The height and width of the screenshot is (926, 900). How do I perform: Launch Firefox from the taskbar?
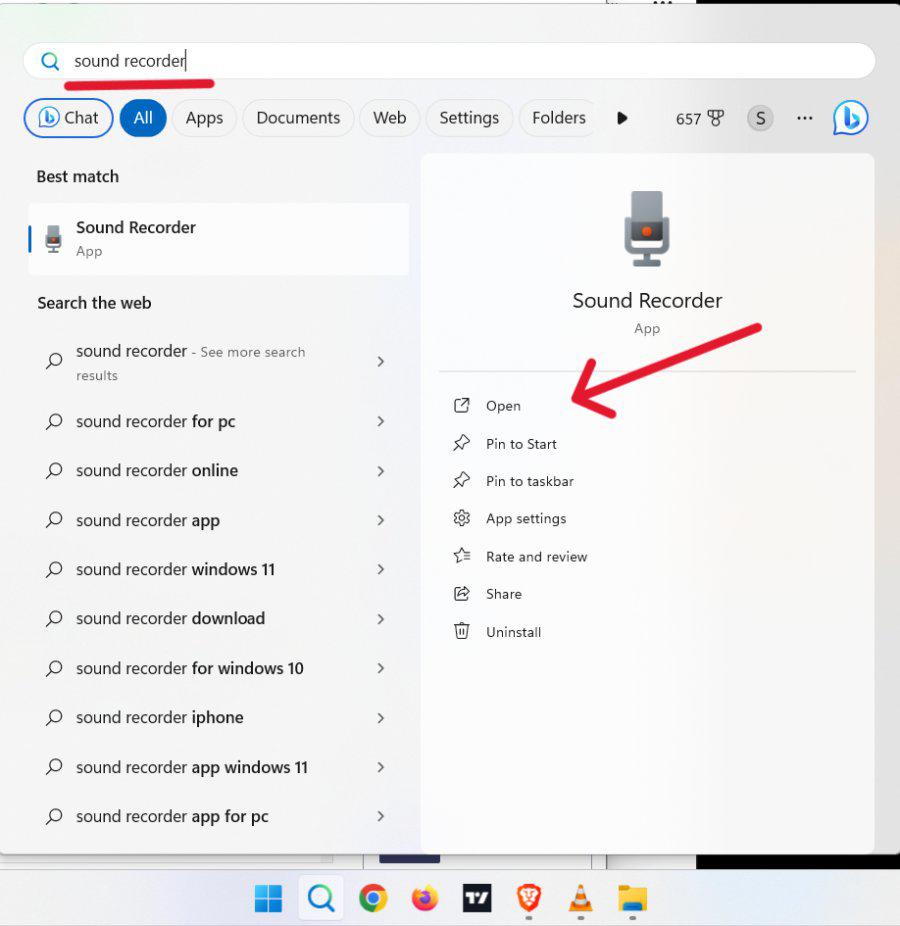click(425, 898)
